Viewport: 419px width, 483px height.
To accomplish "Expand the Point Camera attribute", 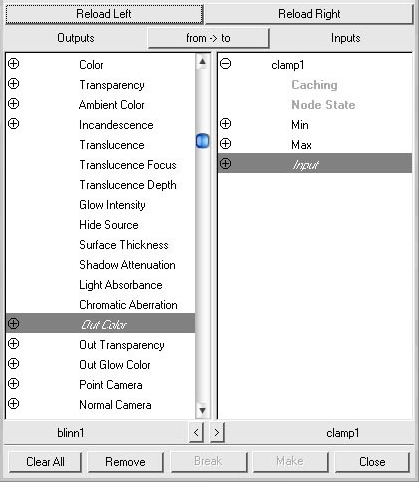I will coord(13,384).
